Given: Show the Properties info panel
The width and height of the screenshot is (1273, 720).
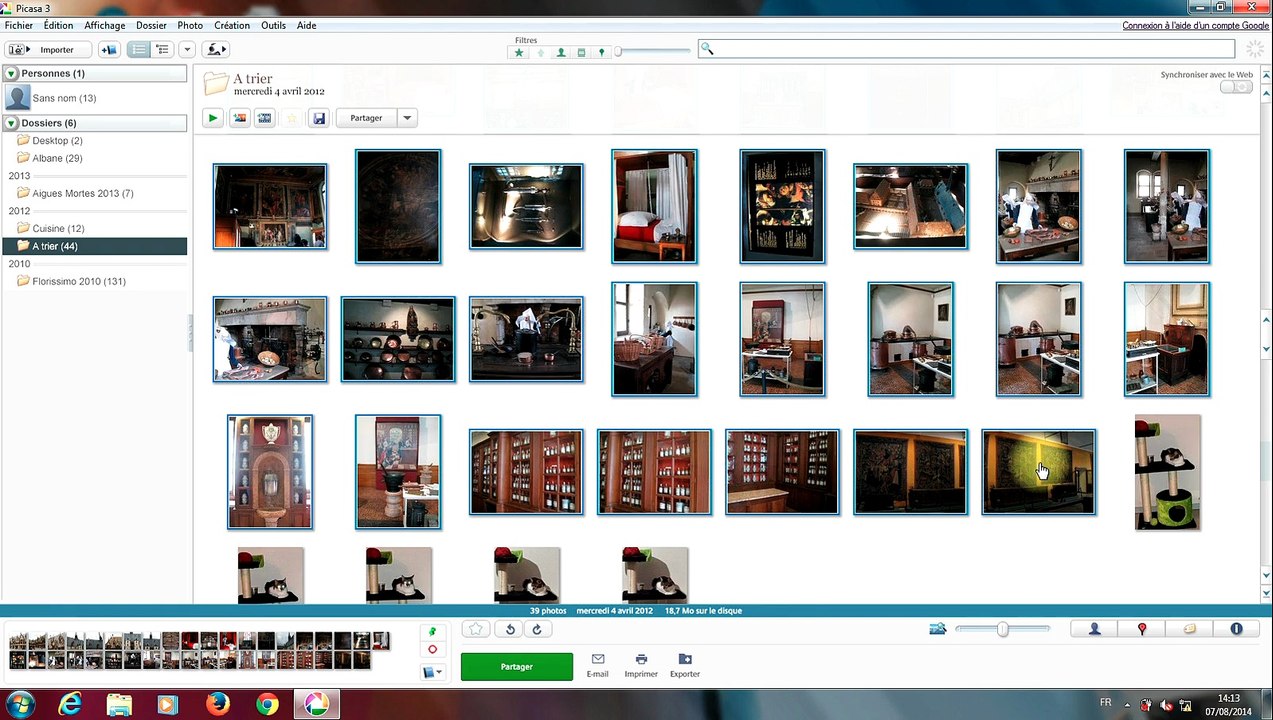Looking at the screenshot, I should tap(1236, 629).
